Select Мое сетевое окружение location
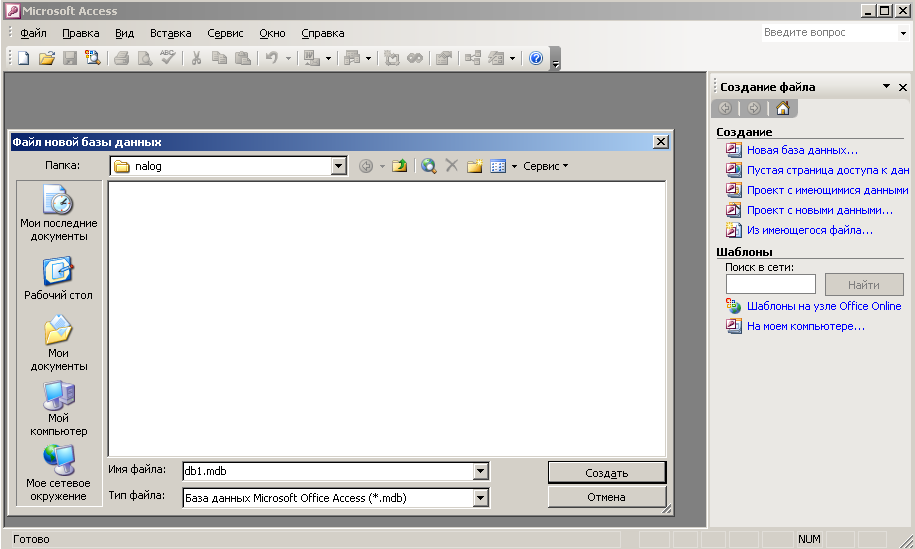 pyautogui.click(x=58, y=473)
